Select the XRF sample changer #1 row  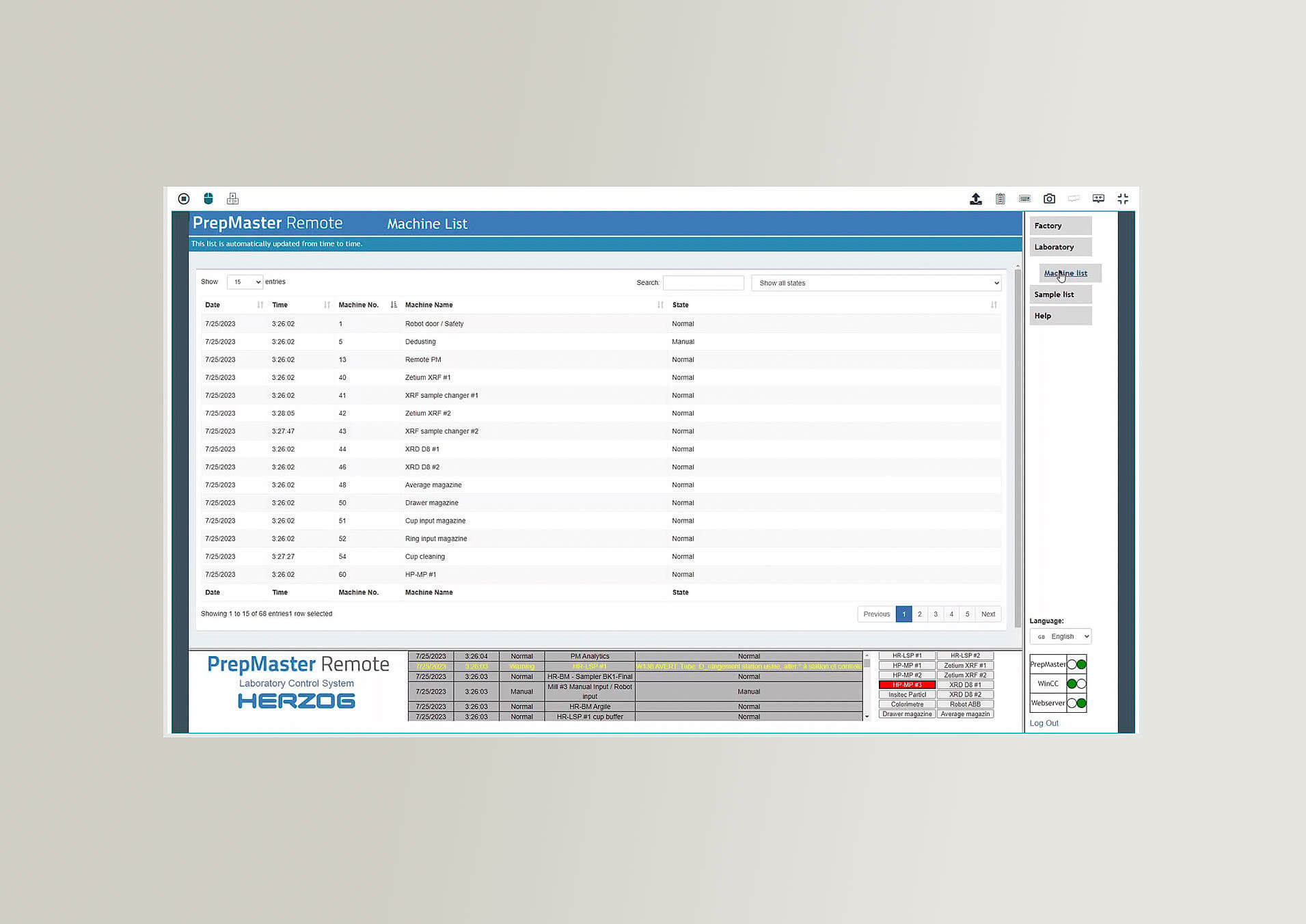[x=601, y=396]
